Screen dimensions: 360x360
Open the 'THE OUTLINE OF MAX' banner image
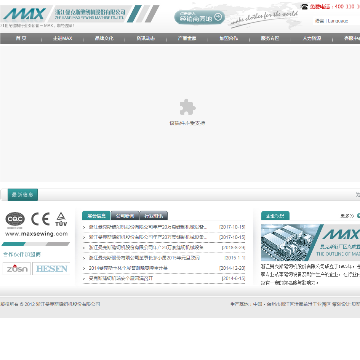pos(310,242)
